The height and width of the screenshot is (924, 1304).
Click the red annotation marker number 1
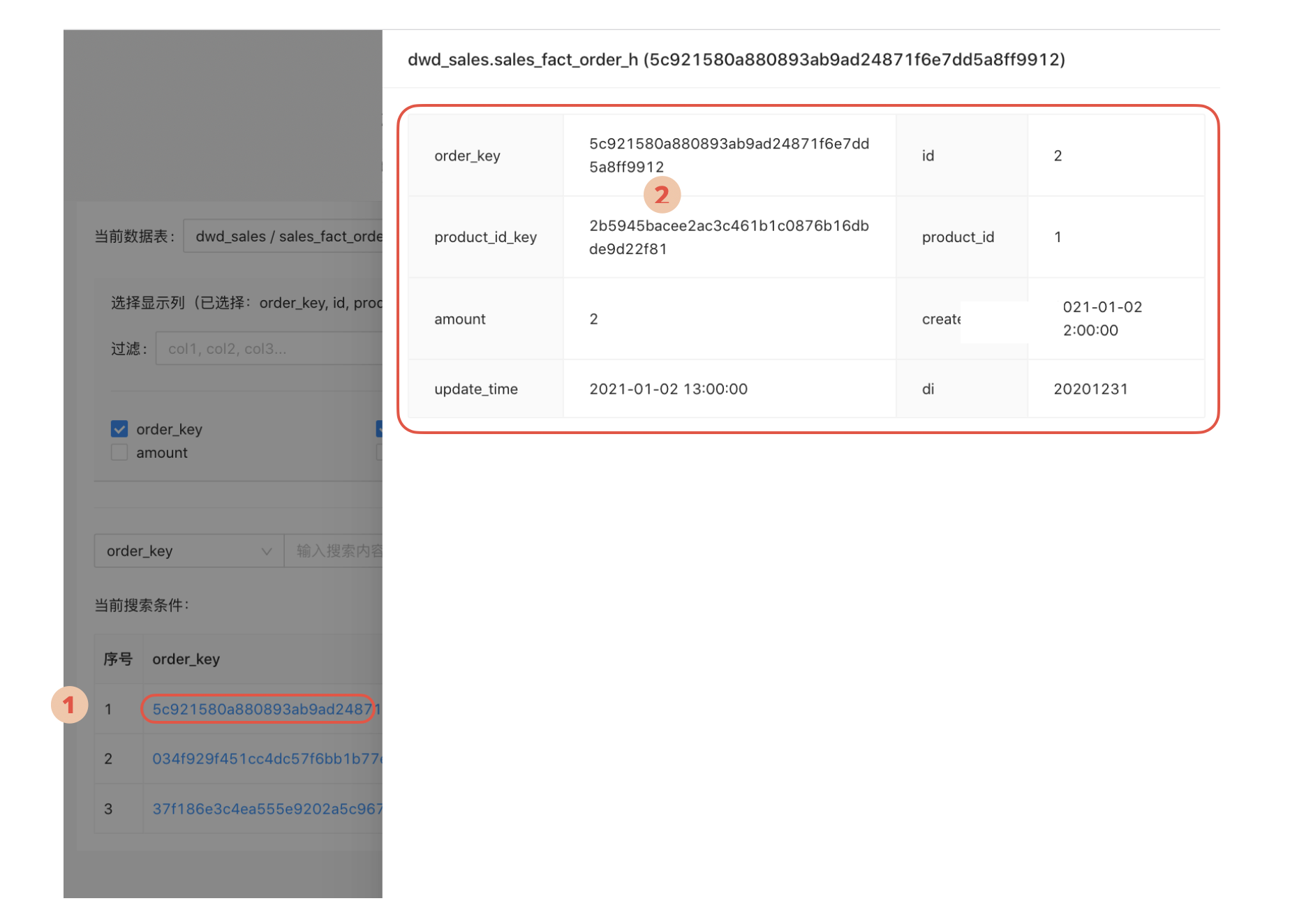[69, 705]
